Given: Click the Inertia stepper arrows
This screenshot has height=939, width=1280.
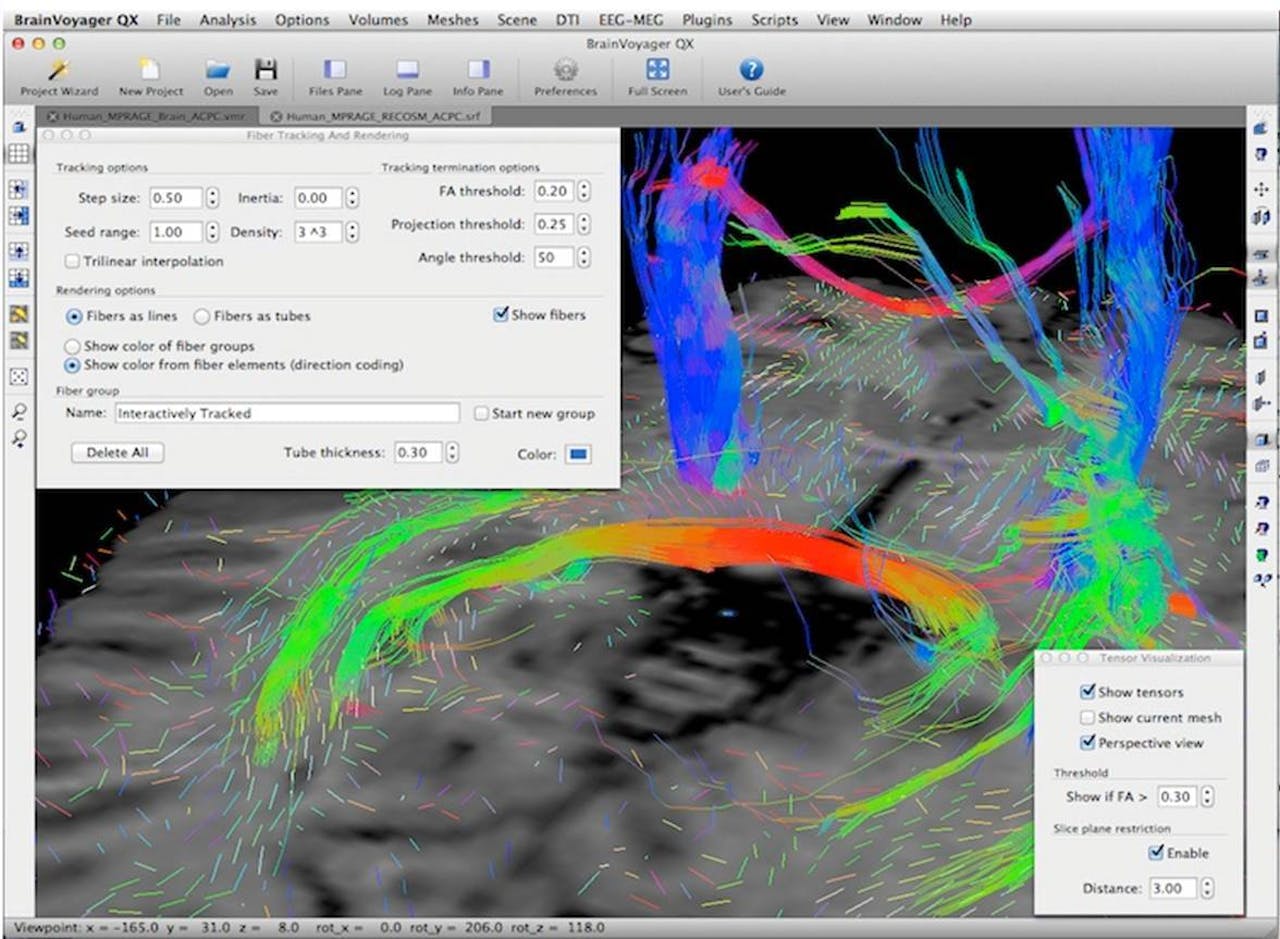Looking at the screenshot, I should pyautogui.click(x=352, y=198).
